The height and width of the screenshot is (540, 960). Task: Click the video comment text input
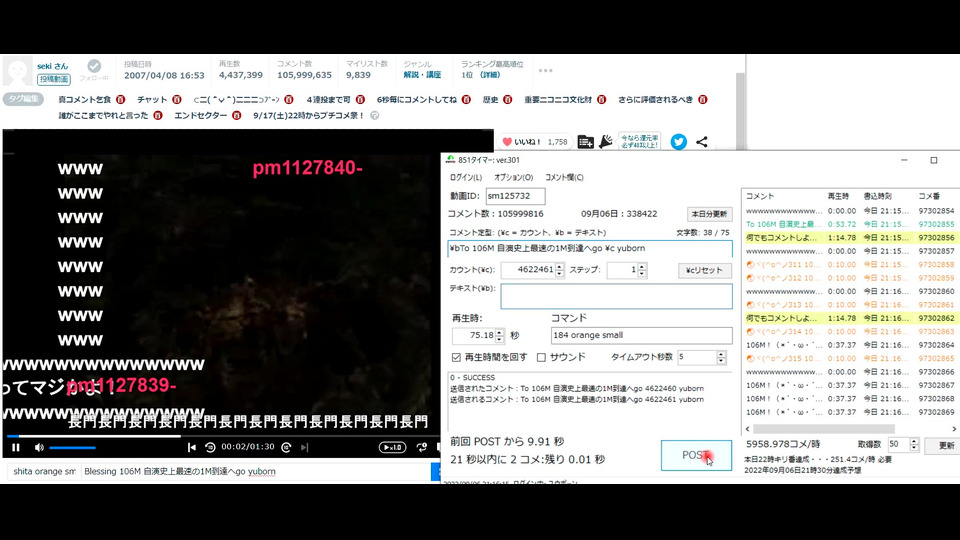tap(255, 471)
